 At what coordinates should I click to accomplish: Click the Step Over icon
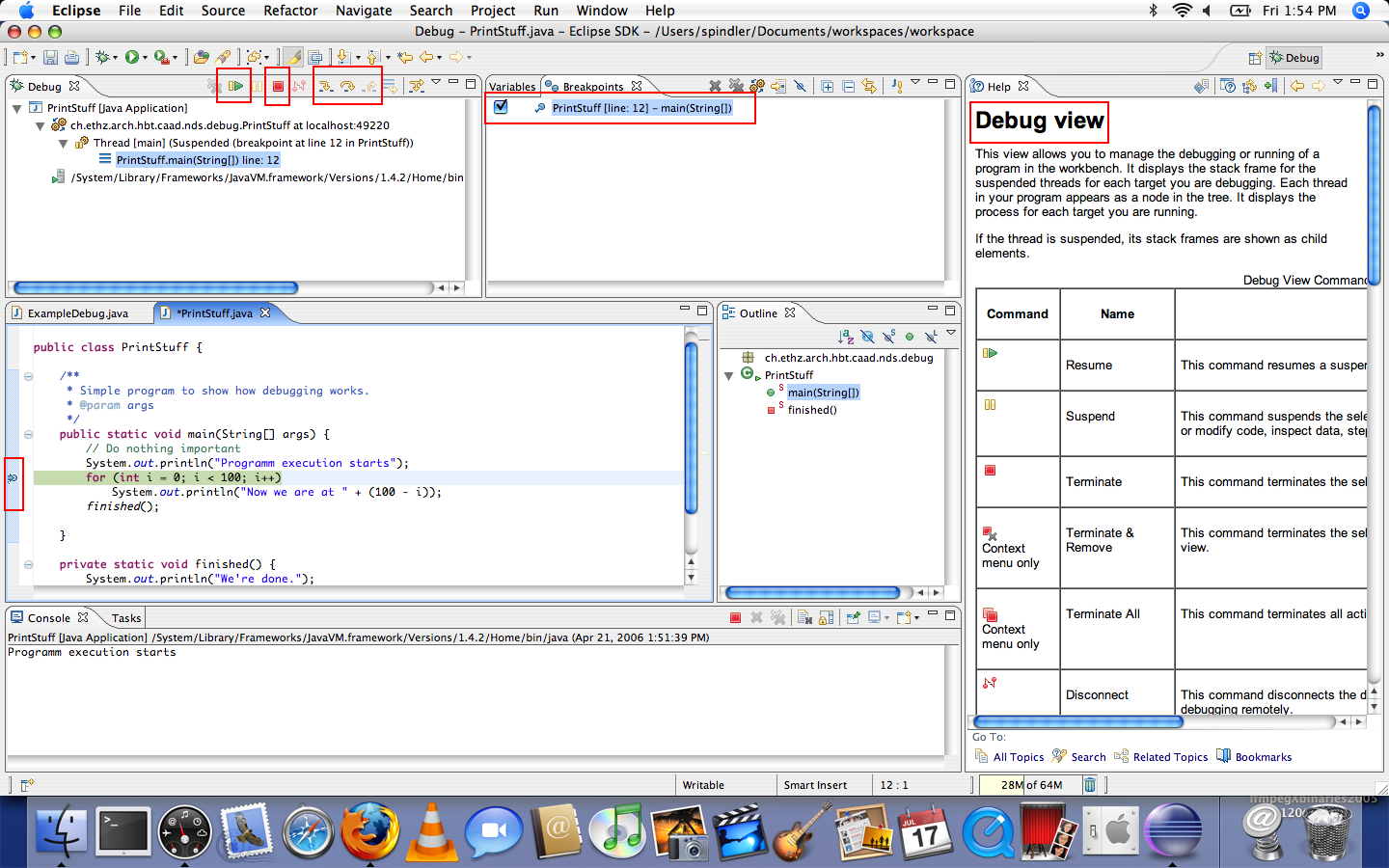347,86
